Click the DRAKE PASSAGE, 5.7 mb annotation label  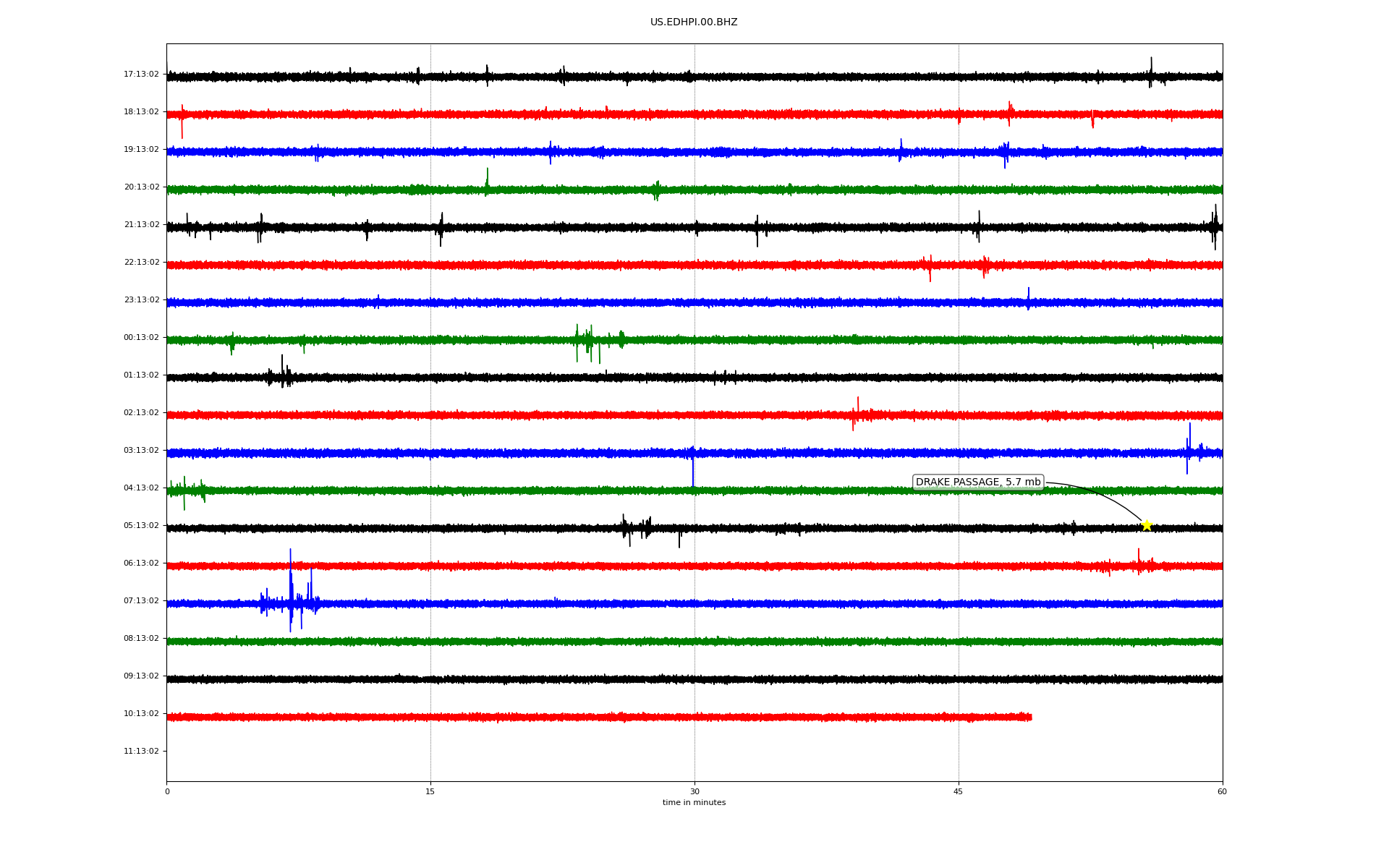coord(978,482)
